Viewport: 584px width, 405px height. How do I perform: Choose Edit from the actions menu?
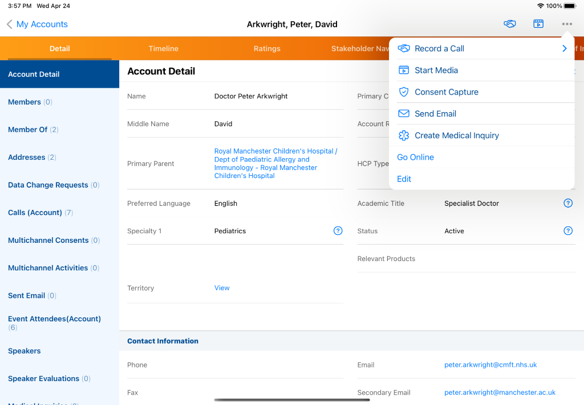coord(482,179)
